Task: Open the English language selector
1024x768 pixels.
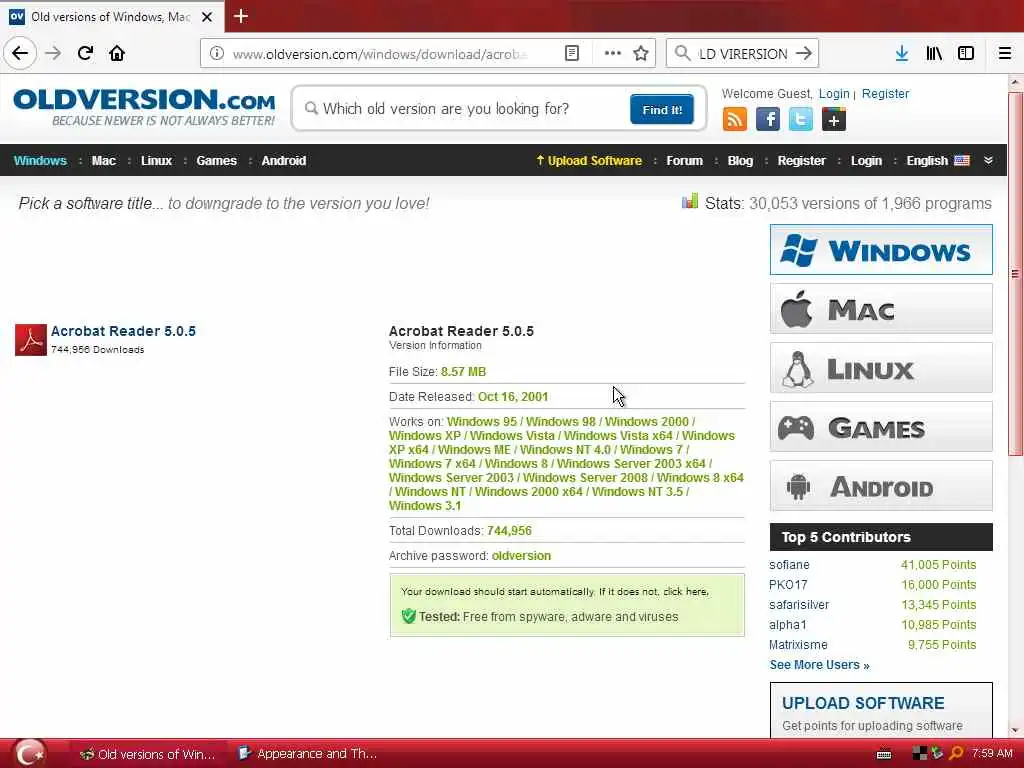Action: pos(938,161)
